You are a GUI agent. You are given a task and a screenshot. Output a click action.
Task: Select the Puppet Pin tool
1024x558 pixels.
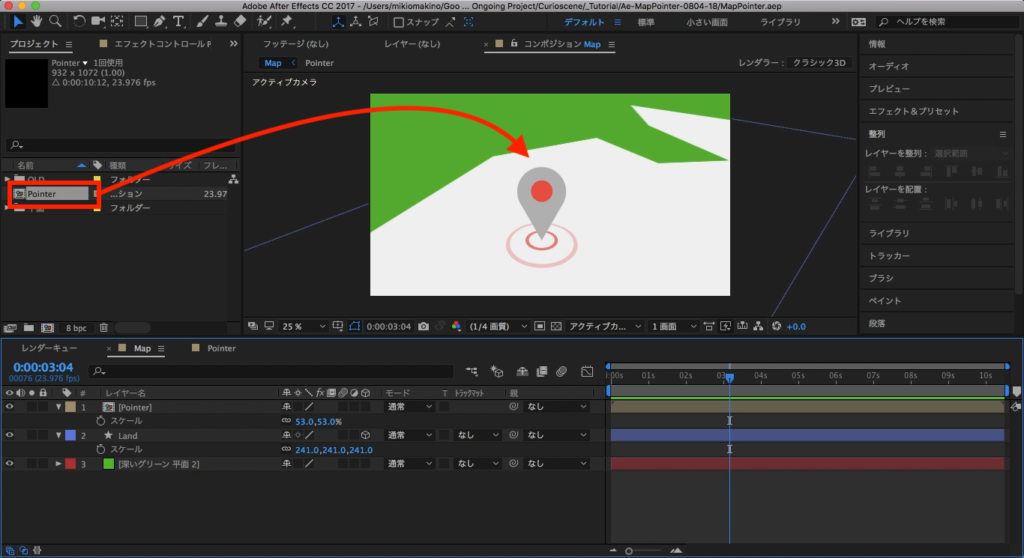tap(287, 21)
